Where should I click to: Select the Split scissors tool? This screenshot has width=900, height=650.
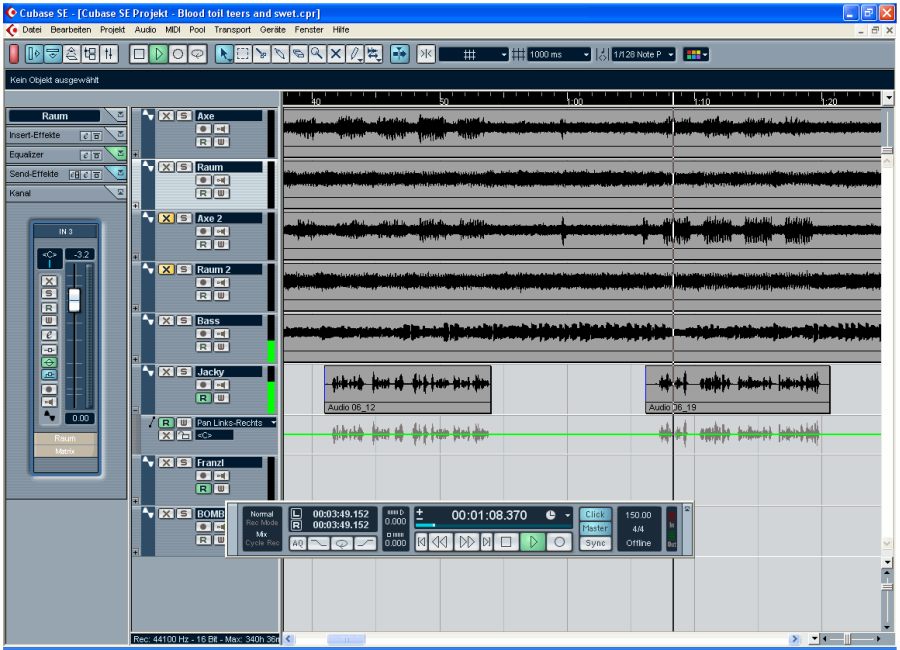[x=261, y=54]
